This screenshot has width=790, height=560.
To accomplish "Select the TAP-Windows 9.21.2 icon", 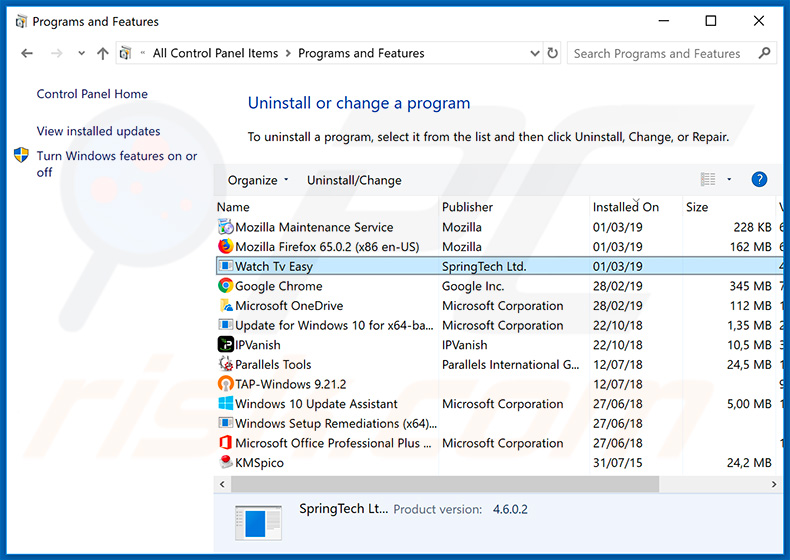I will coord(226,384).
